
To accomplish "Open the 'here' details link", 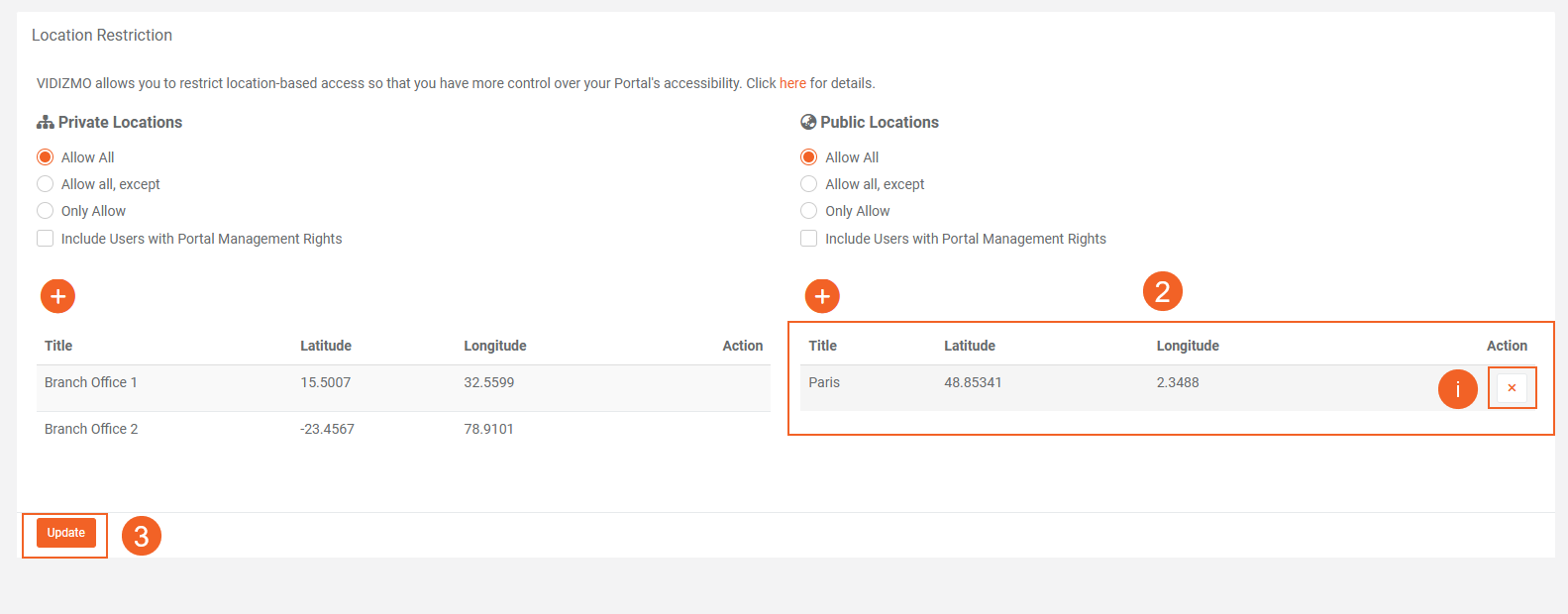I will [x=792, y=83].
